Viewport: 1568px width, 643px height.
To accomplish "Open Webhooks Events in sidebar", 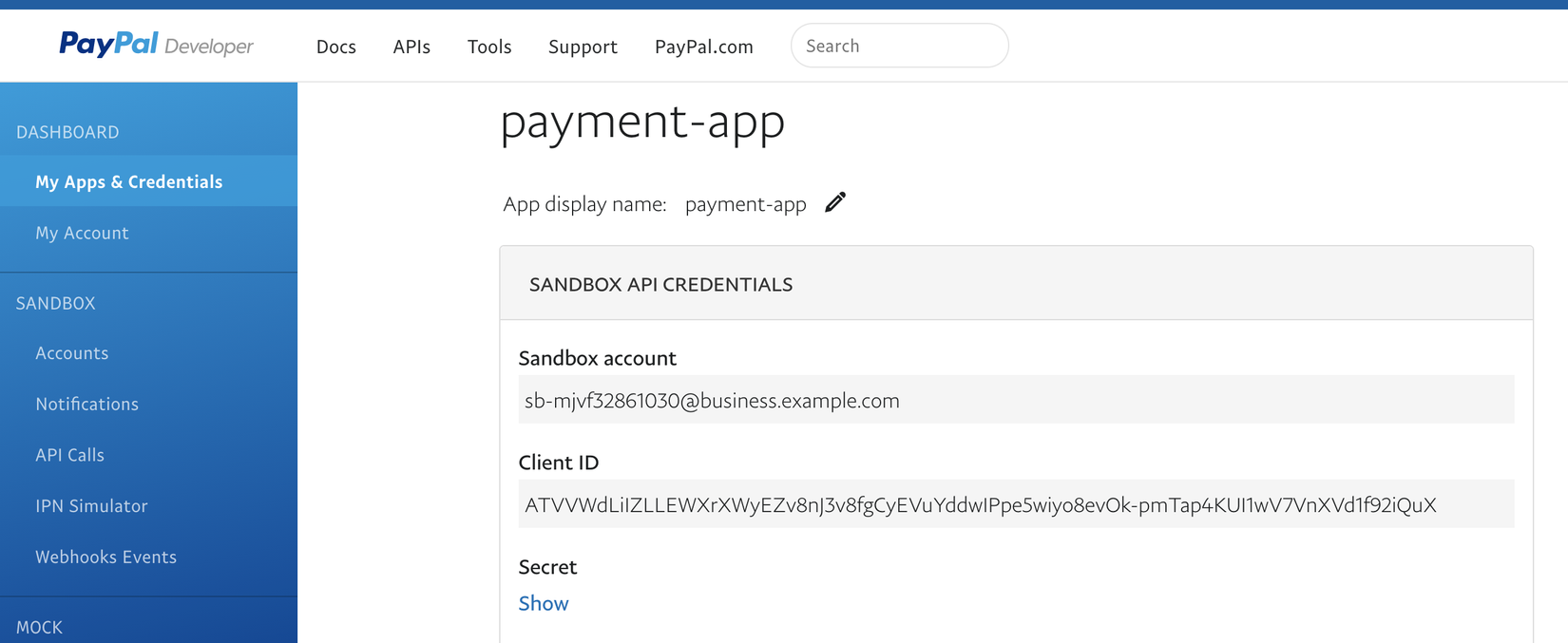I will (x=106, y=557).
